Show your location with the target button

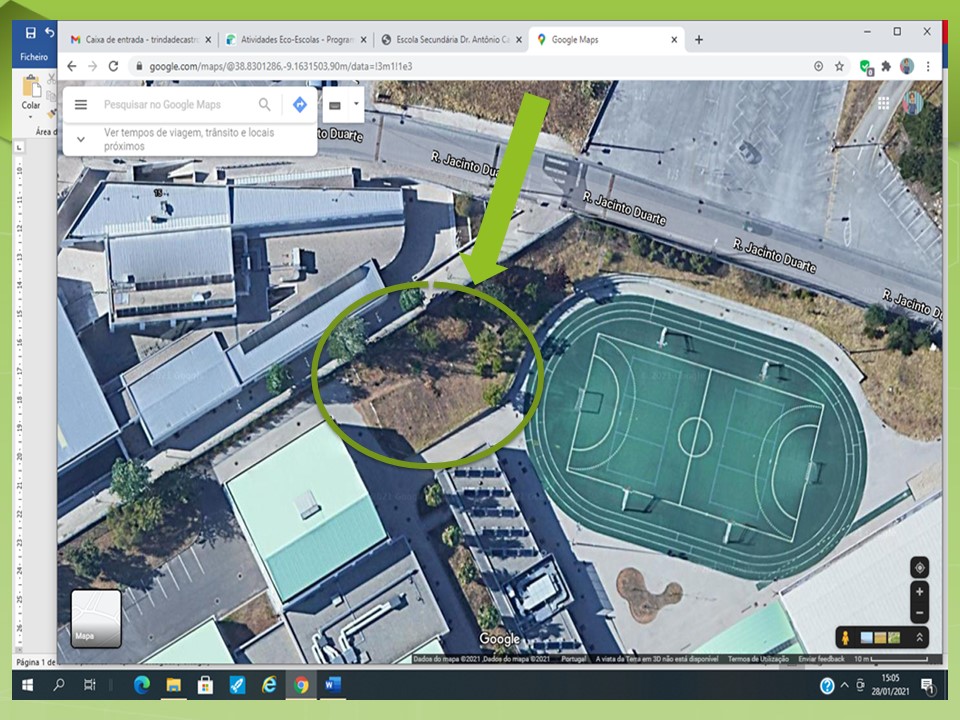coord(920,568)
